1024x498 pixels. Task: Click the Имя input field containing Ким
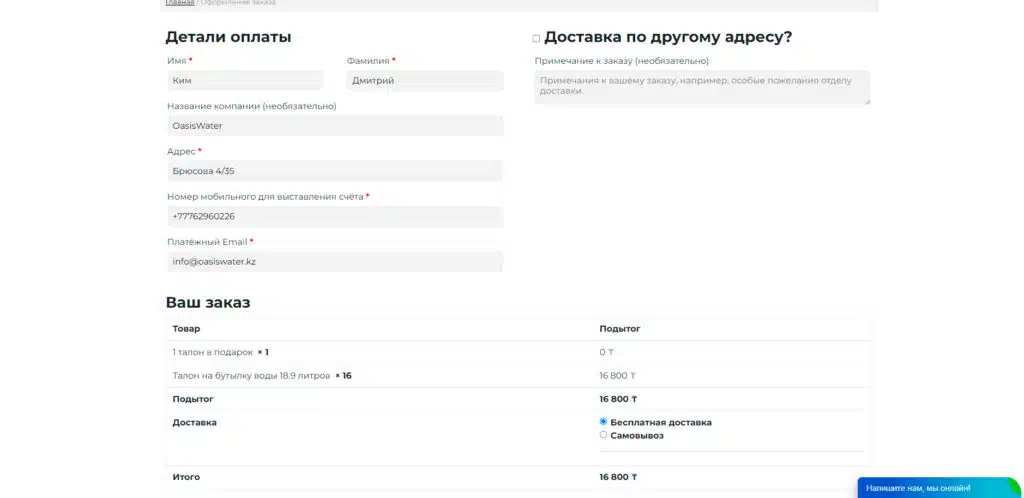(245, 81)
